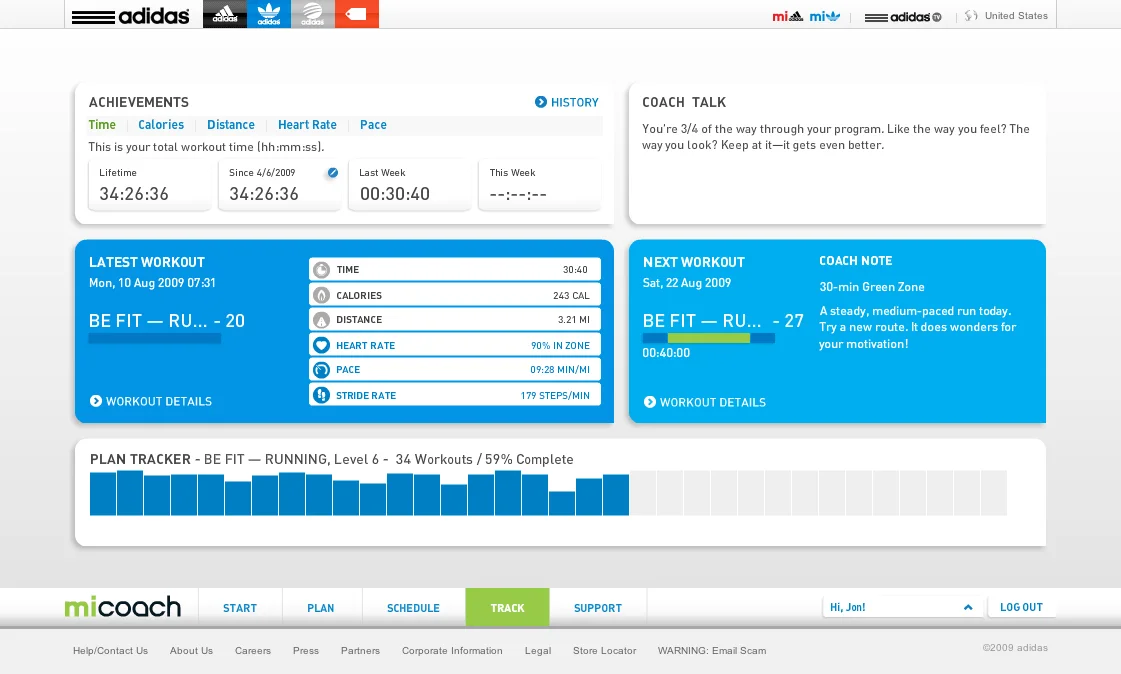Click the Distance road icon
This screenshot has width=1121, height=674.
(322, 319)
